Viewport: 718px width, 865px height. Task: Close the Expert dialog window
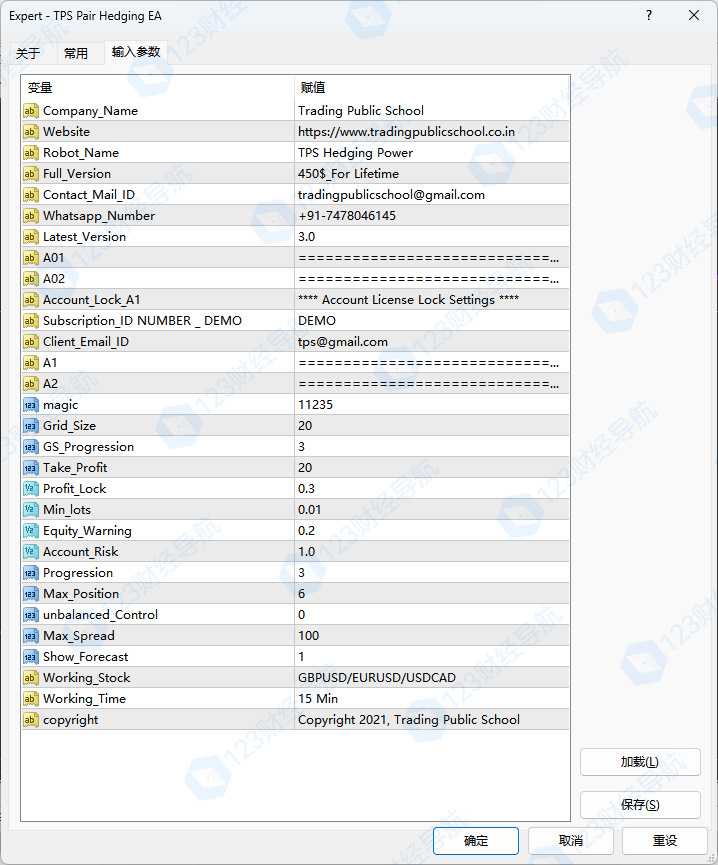(694, 15)
